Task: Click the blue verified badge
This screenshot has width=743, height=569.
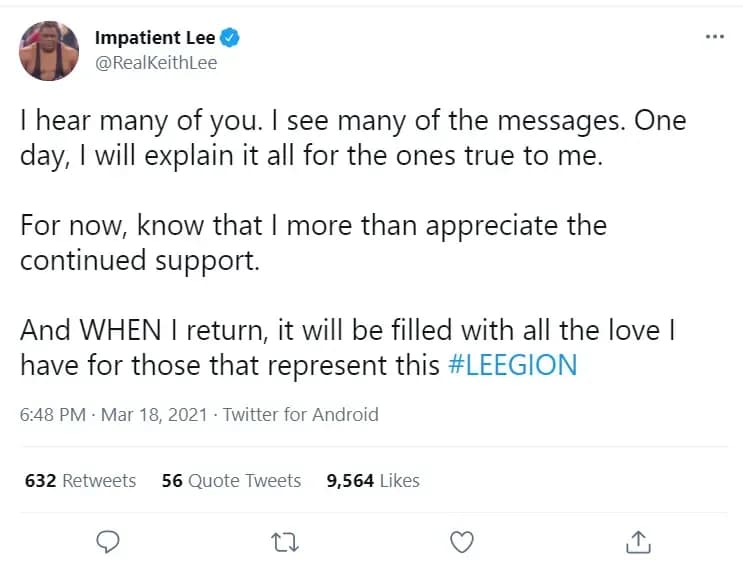Action: point(229,38)
